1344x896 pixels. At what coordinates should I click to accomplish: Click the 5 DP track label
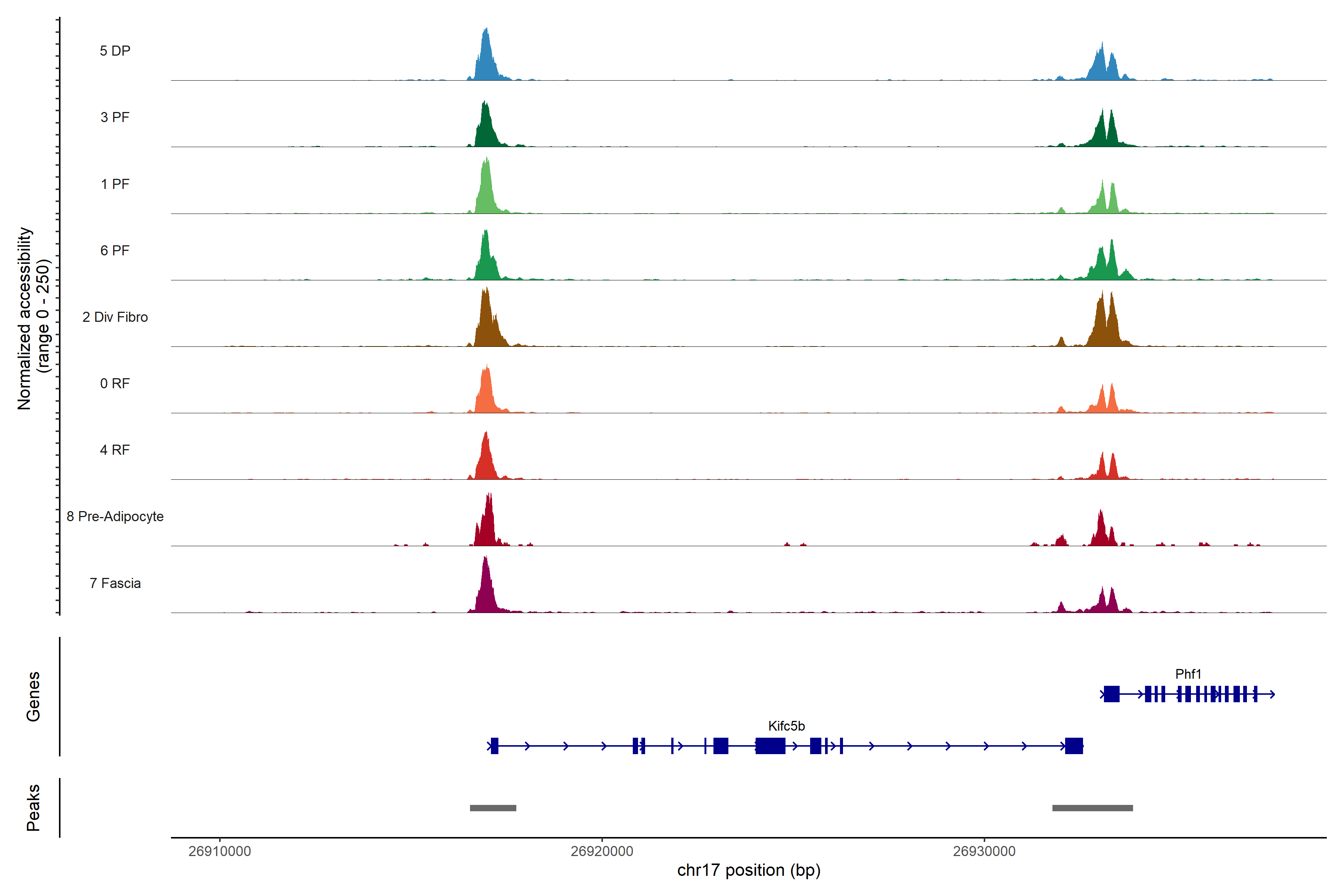115,51
